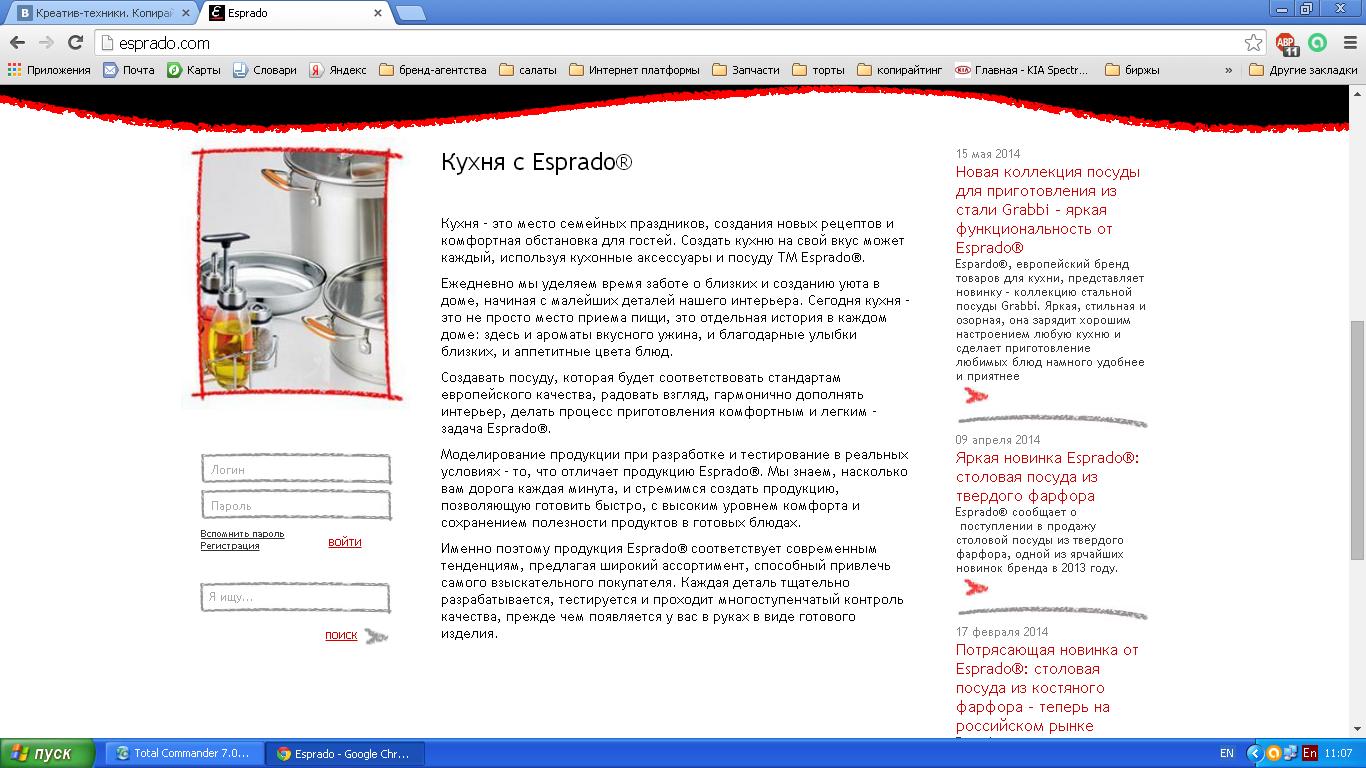Click the heading Кухня с Esprado®
The image size is (1366, 768).
pyautogui.click(x=537, y=162)
